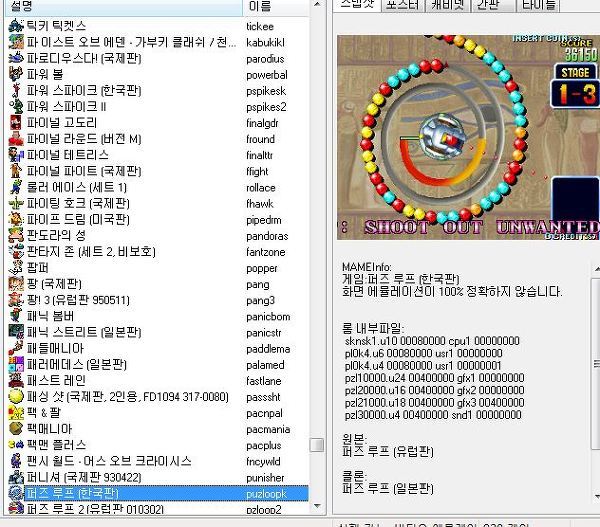The height and width of the screenshot is (527, 600).
Task: Click the info panel scrollbar thumb
Action: (596, 364)
